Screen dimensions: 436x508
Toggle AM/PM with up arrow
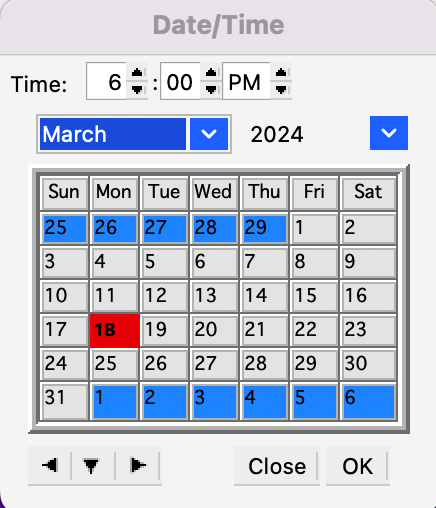tap(281, 73)
